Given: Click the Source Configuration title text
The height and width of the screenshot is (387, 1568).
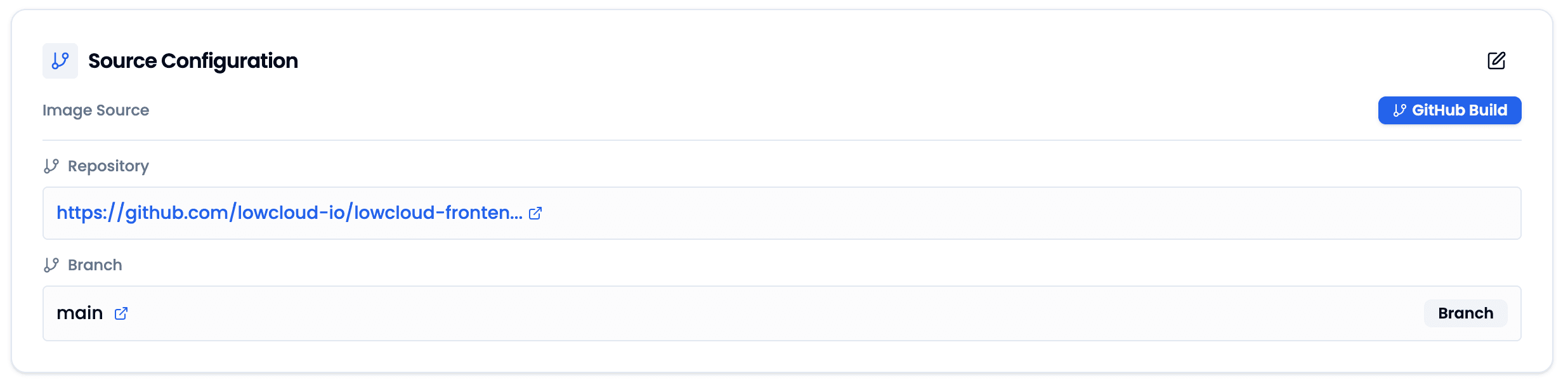Looking at the screenshot, I should tap(193, 60).
